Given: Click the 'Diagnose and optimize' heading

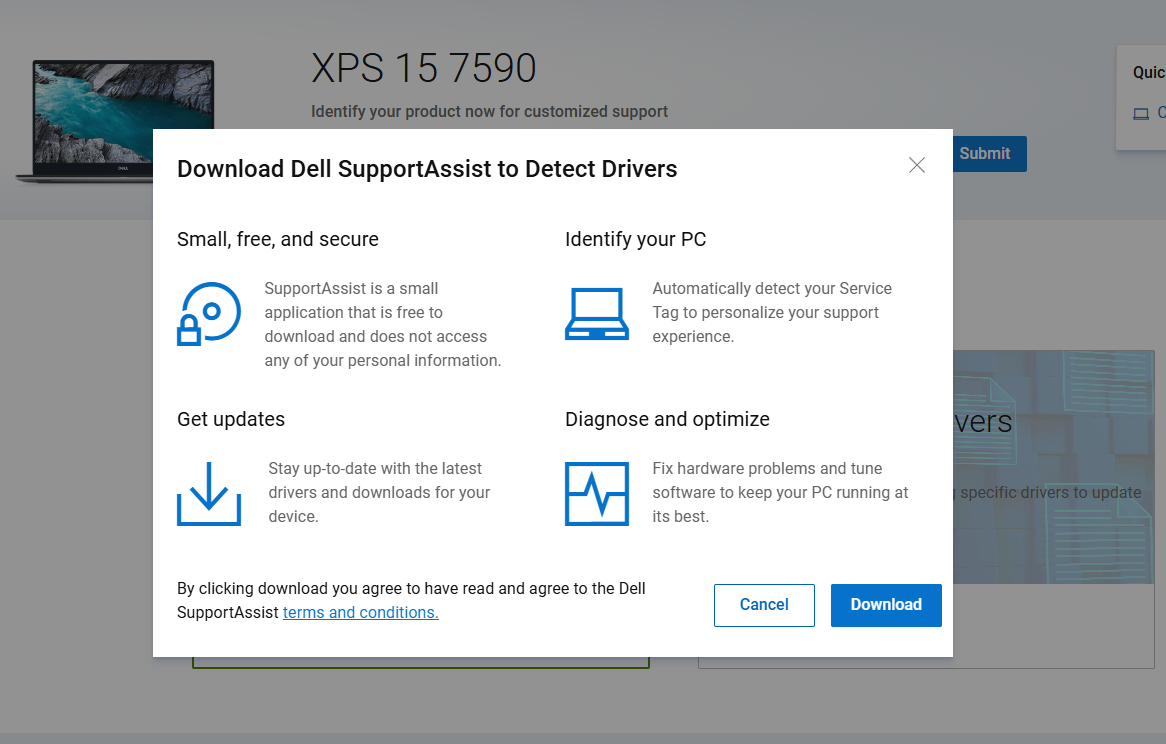Looking at the screenshot, I should coord(667,419).
